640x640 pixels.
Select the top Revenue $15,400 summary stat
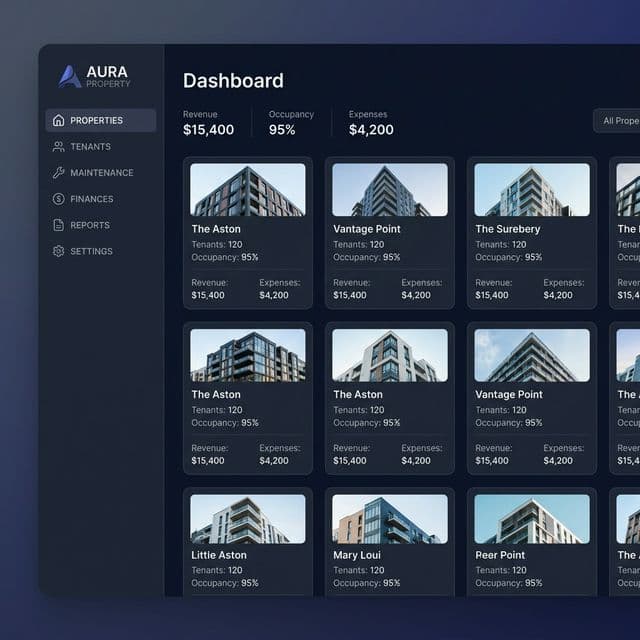(x=208, y=123)
